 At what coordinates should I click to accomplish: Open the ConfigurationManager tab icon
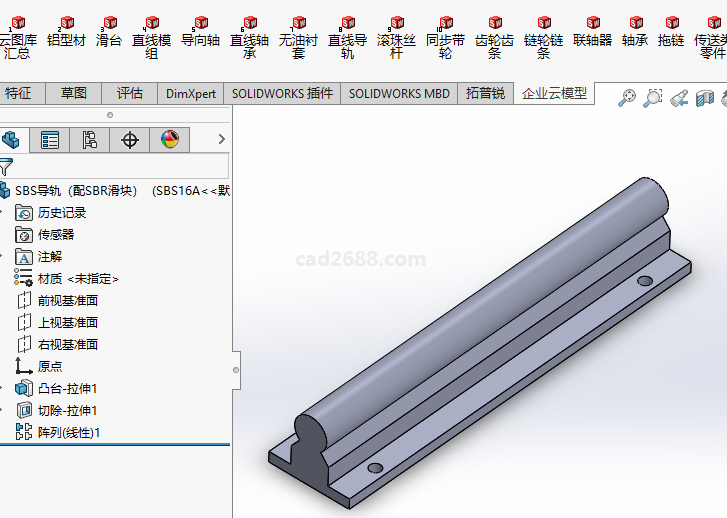click(x=90, y=140)
